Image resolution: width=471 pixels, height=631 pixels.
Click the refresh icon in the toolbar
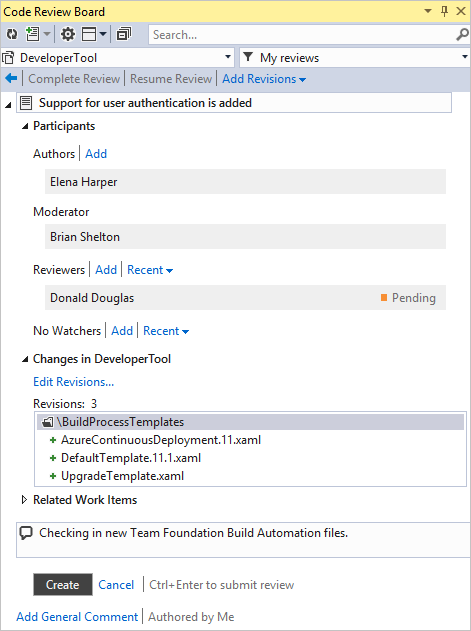coord(12,34)
